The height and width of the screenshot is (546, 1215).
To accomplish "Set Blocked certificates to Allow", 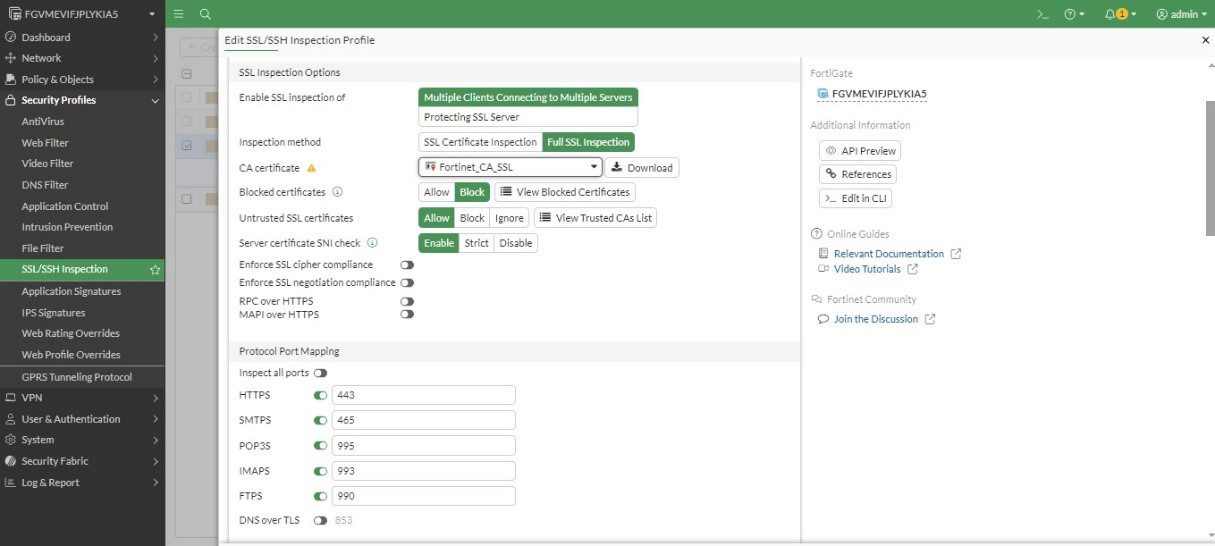I will [x=437, y=192].
